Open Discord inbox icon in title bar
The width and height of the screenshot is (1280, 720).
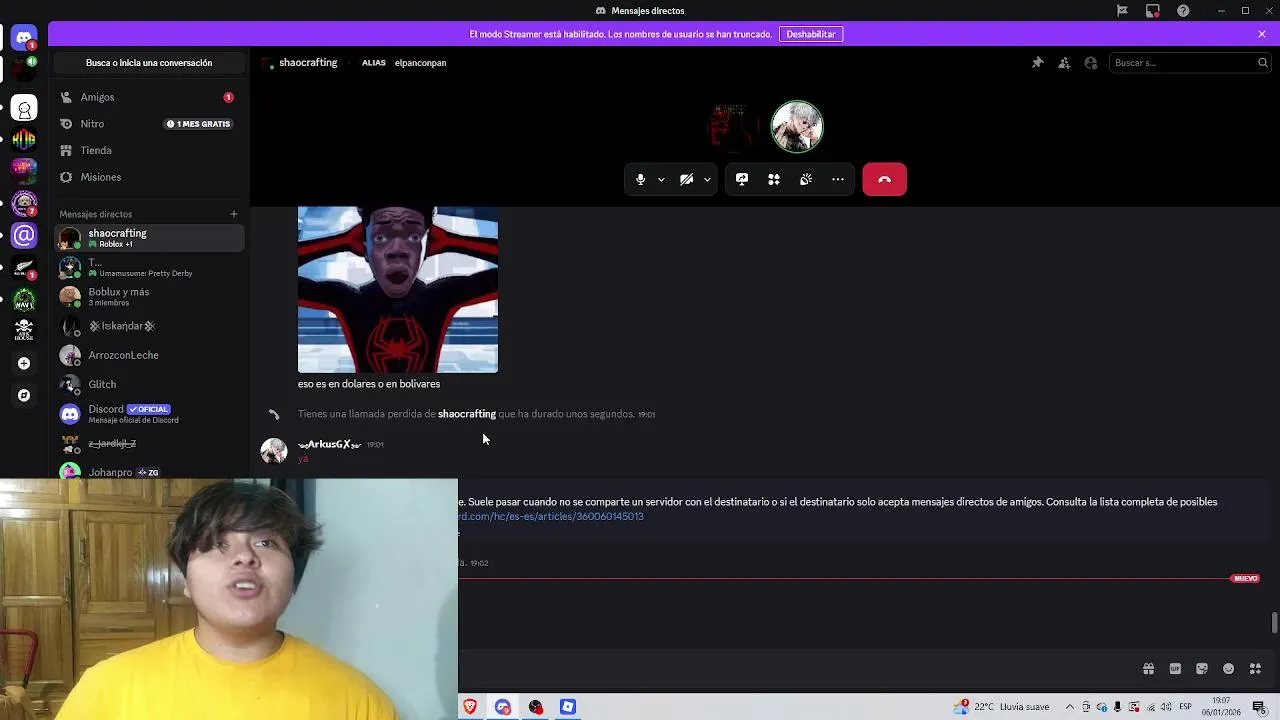click(x=1153, y=11)
